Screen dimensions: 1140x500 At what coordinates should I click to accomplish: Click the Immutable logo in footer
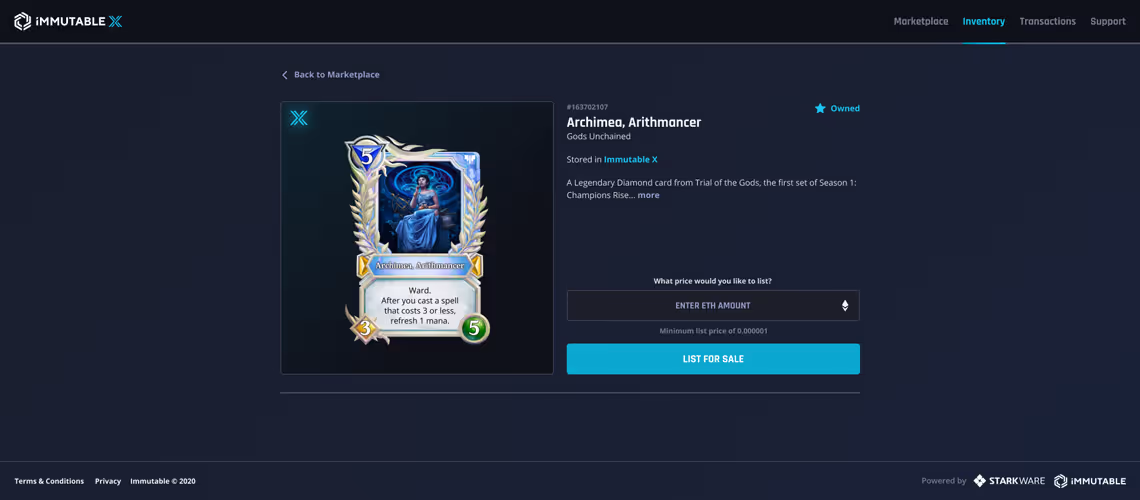1090,480
